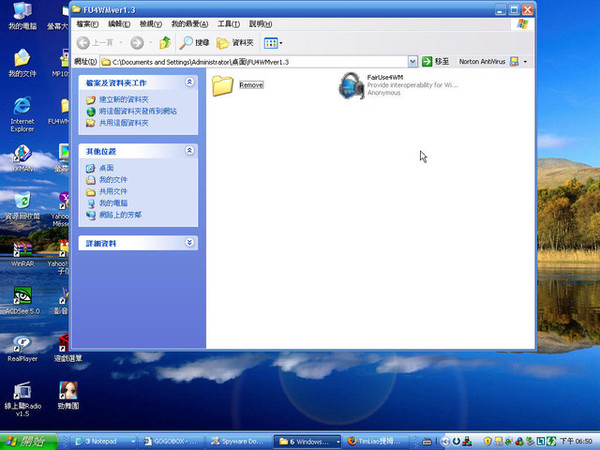Screen dimensions: 600x450
Task: Go to 我的文件 in Other Places
Action: [x=113, y=179]
